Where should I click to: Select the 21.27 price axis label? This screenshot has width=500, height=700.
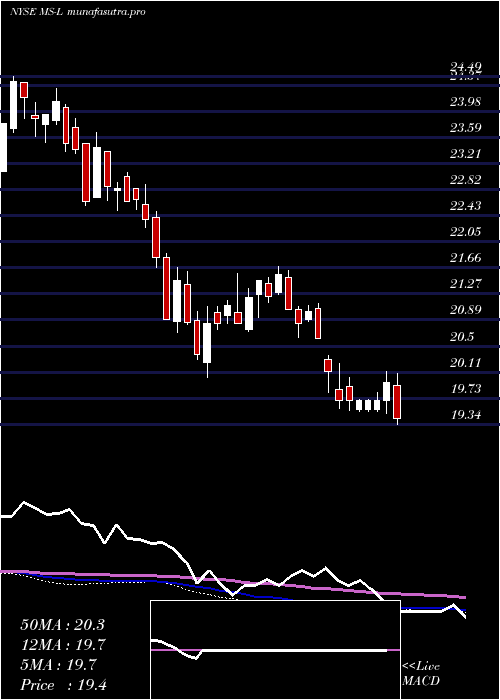[x=466, y=284]
